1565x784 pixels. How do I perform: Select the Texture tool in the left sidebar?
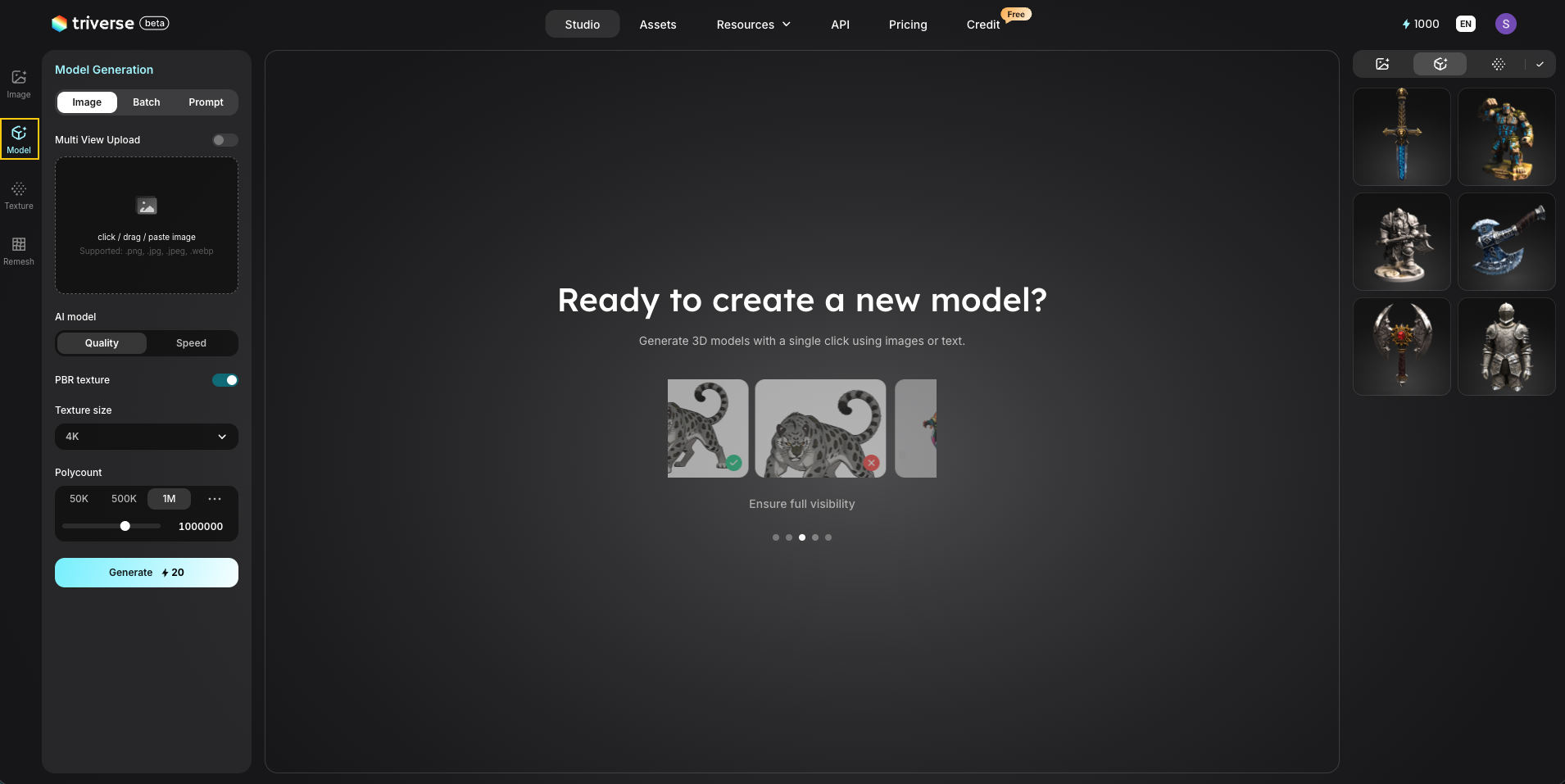click(18, 194)
